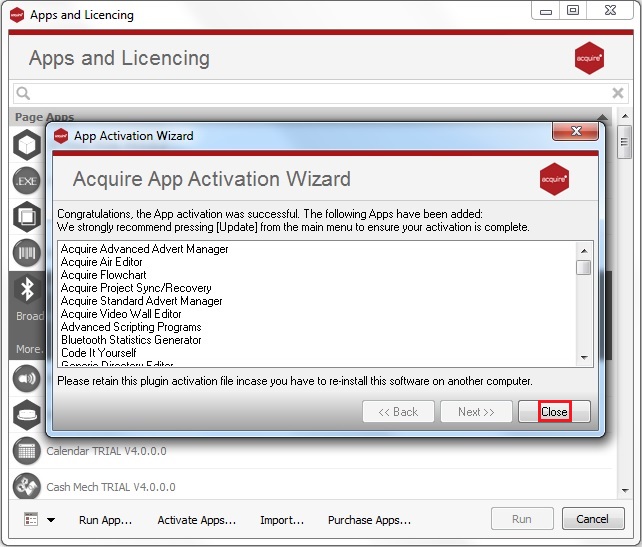The width and height of the screenshot is (642, 547).
Task: Open Import... menu item
Action: pos(282,520)
